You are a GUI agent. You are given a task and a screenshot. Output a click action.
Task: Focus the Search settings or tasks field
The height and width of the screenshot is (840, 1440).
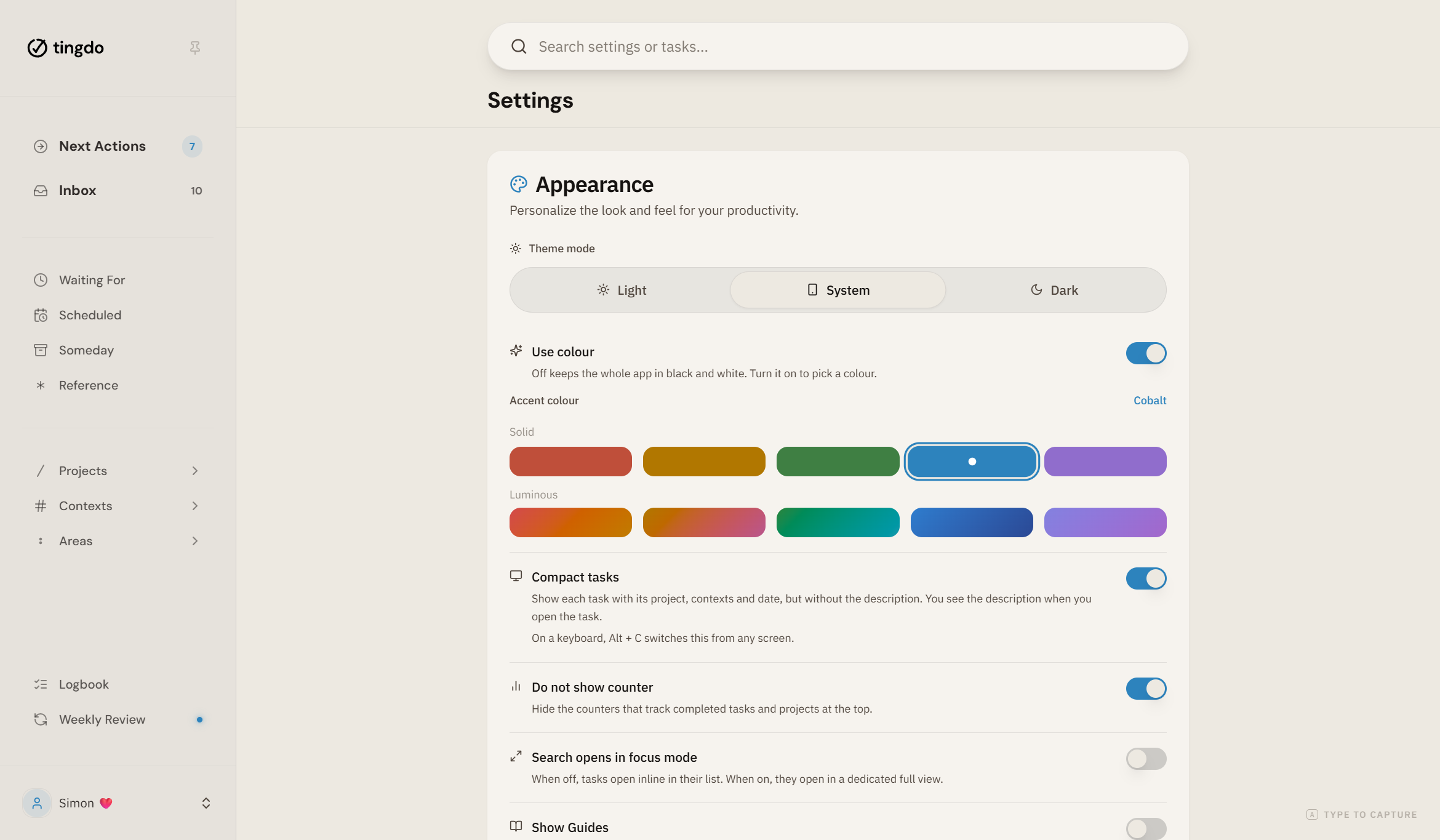(838, 47)
